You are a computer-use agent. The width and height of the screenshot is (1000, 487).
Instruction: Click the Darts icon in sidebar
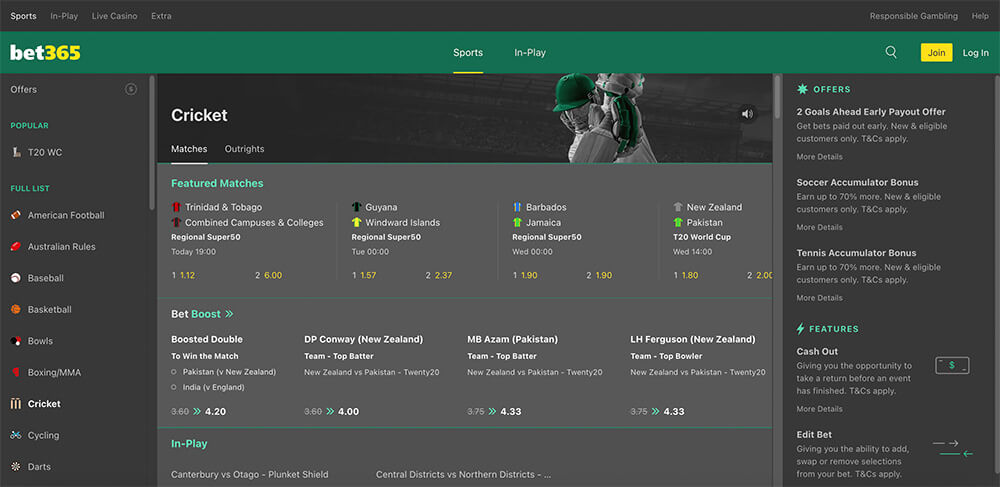[x=16, y=467]
